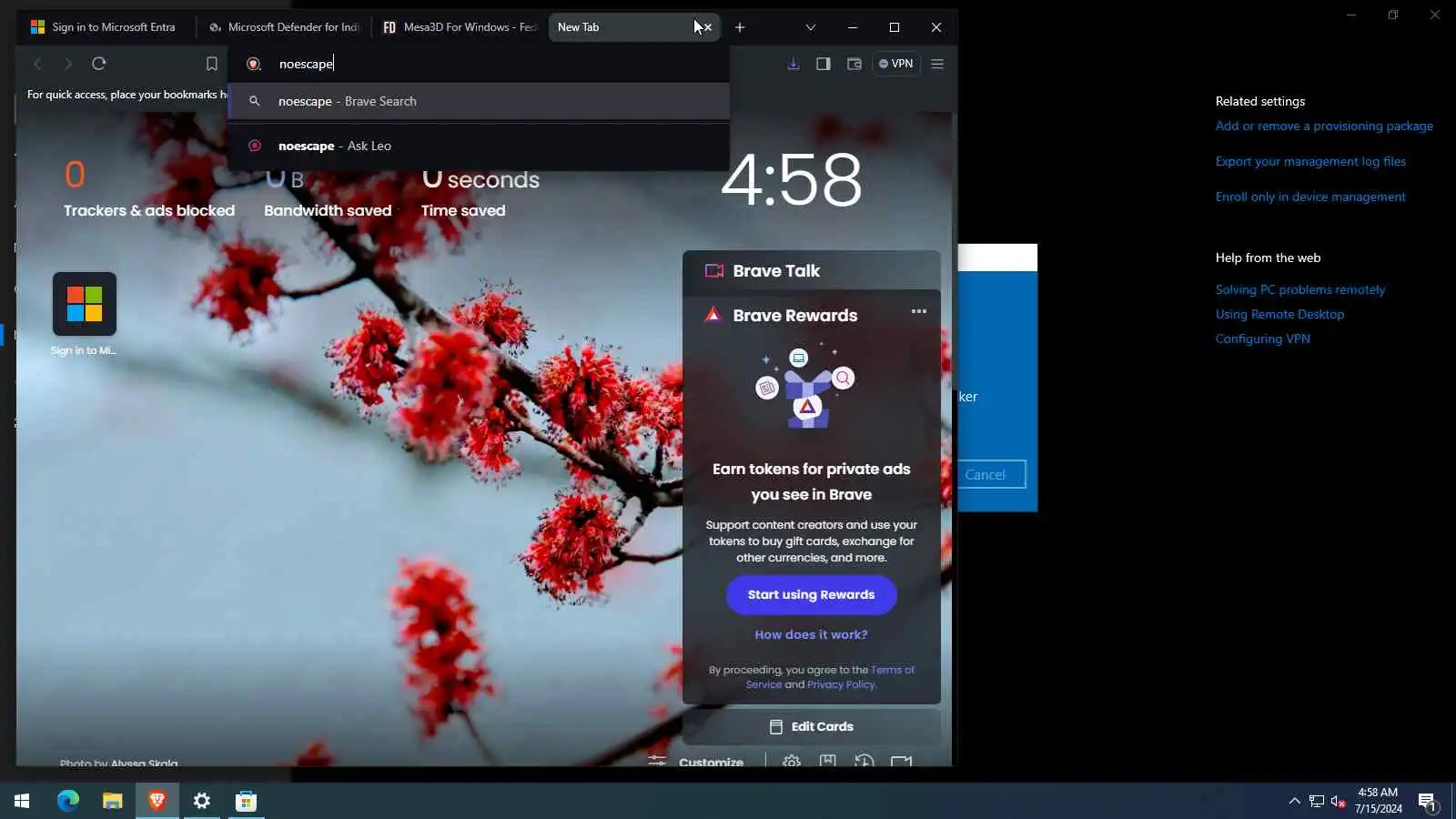Bookmark this tab with the bookmark icon
Viewport: 1456px width, 819px height.
[x=212, y=64]
